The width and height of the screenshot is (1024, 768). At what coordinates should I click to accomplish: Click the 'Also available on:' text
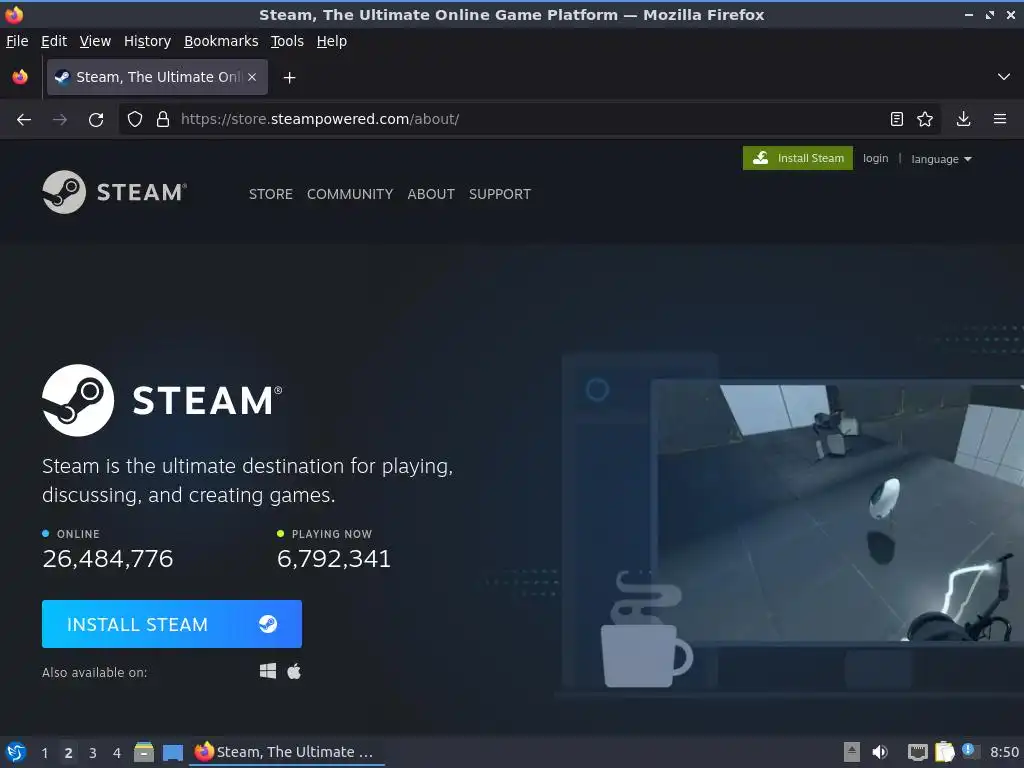tap(95, 672)
